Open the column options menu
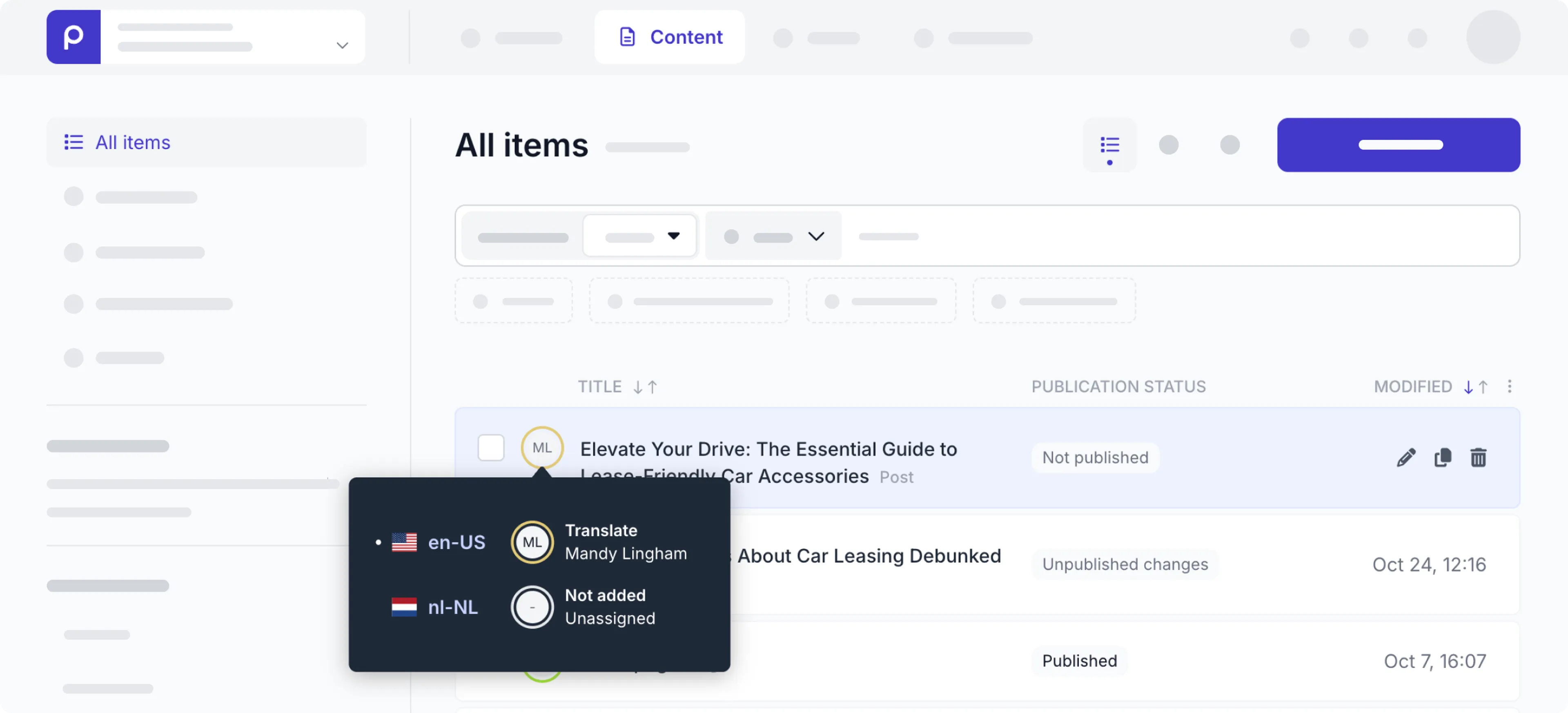 click(x=1509, y=386)
